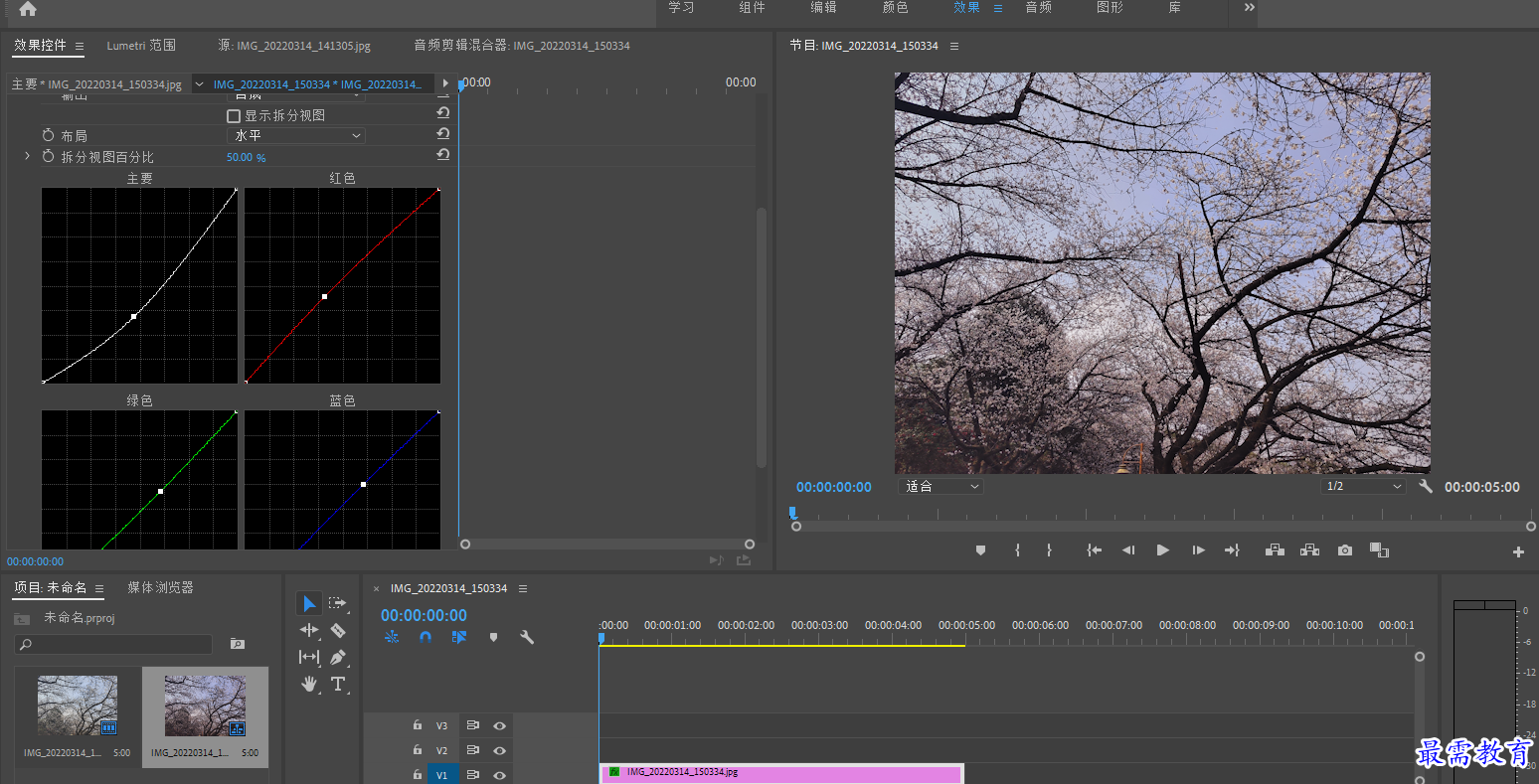Open program monitor settings wrench

(1426, 487)
